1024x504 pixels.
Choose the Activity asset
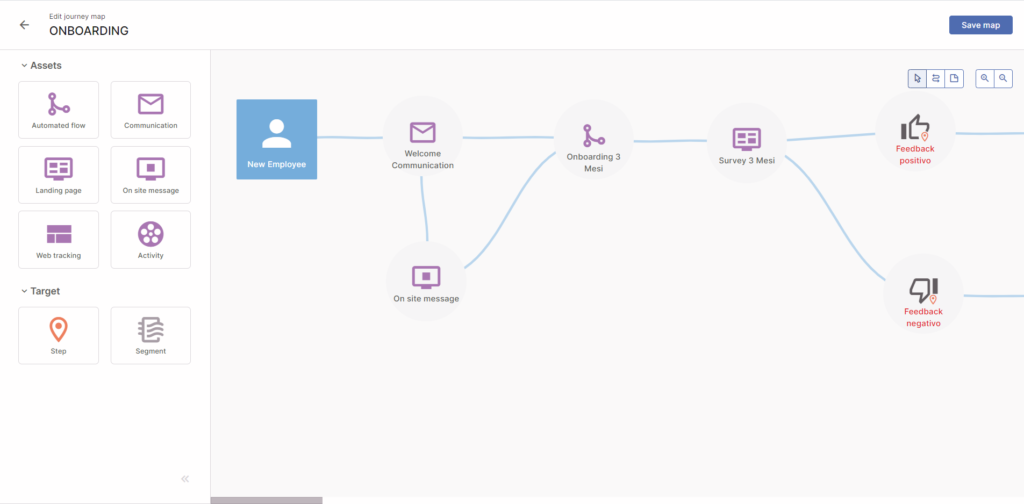tap(151, 240)
